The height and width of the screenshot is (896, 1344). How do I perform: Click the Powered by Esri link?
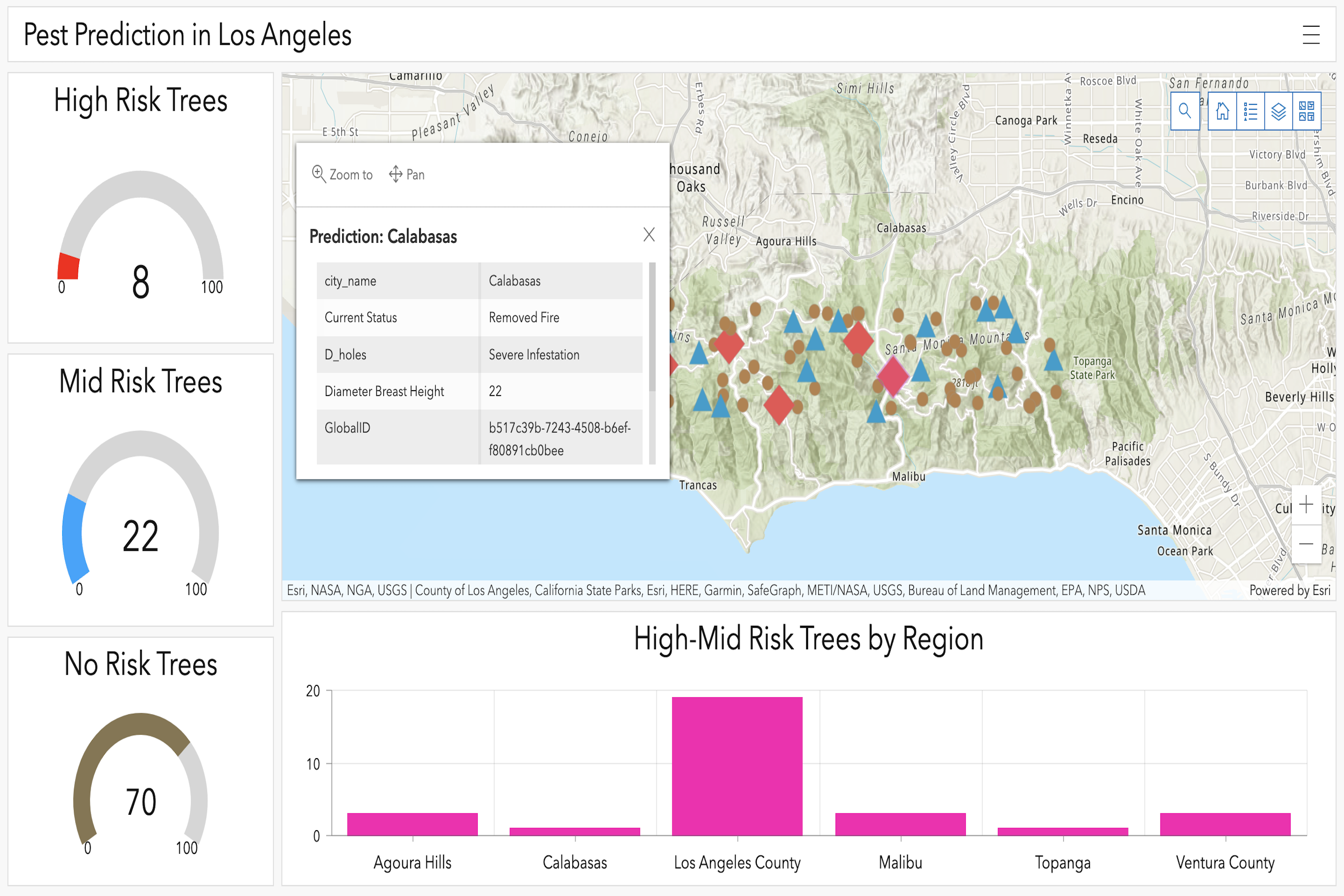(x=1289, y=590)
